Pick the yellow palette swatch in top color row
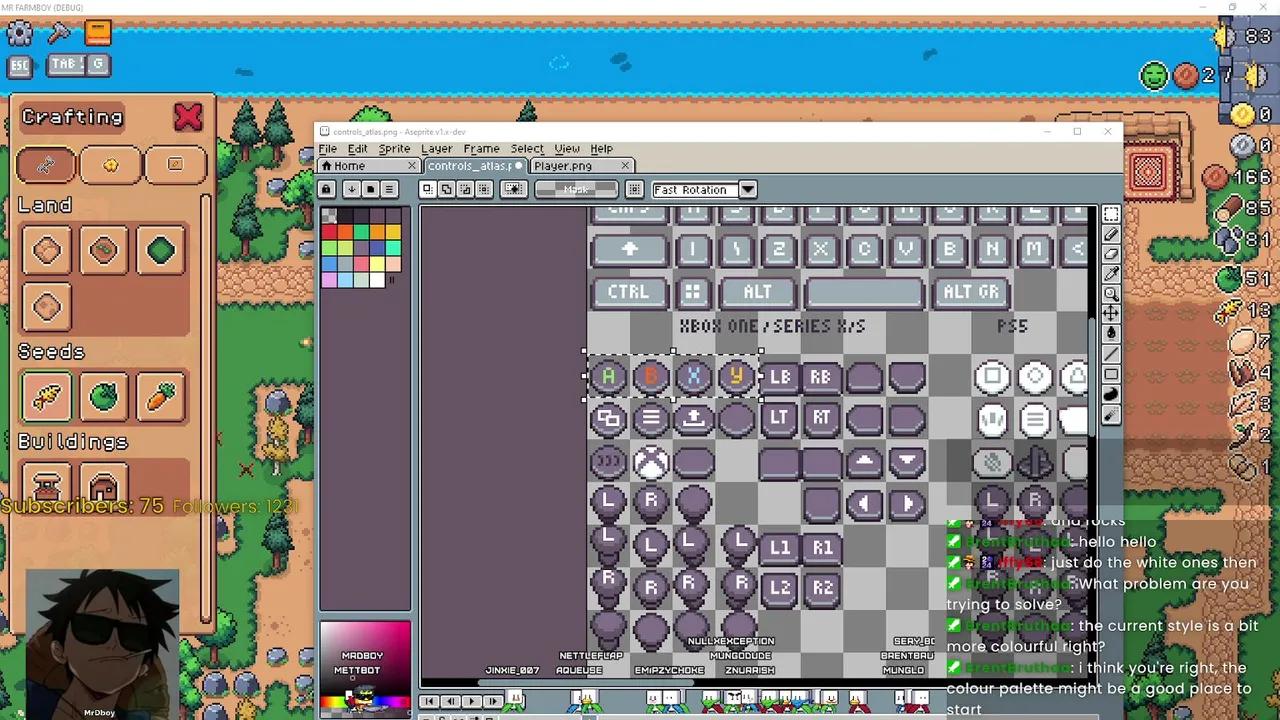Viewport: 1280px width, 720px height. [x=392, y=232]
